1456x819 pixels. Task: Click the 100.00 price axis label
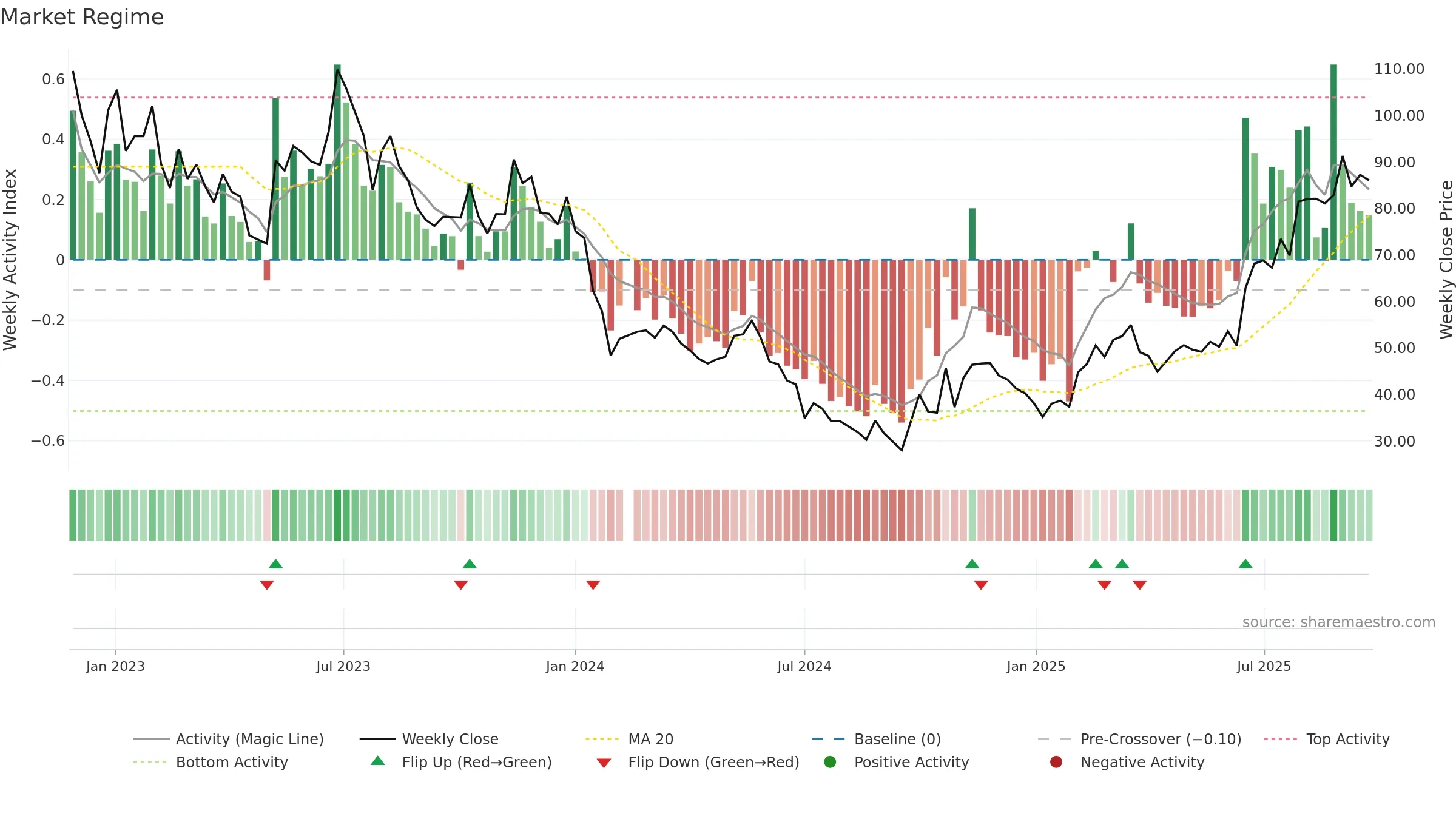tap(1399, 116)
